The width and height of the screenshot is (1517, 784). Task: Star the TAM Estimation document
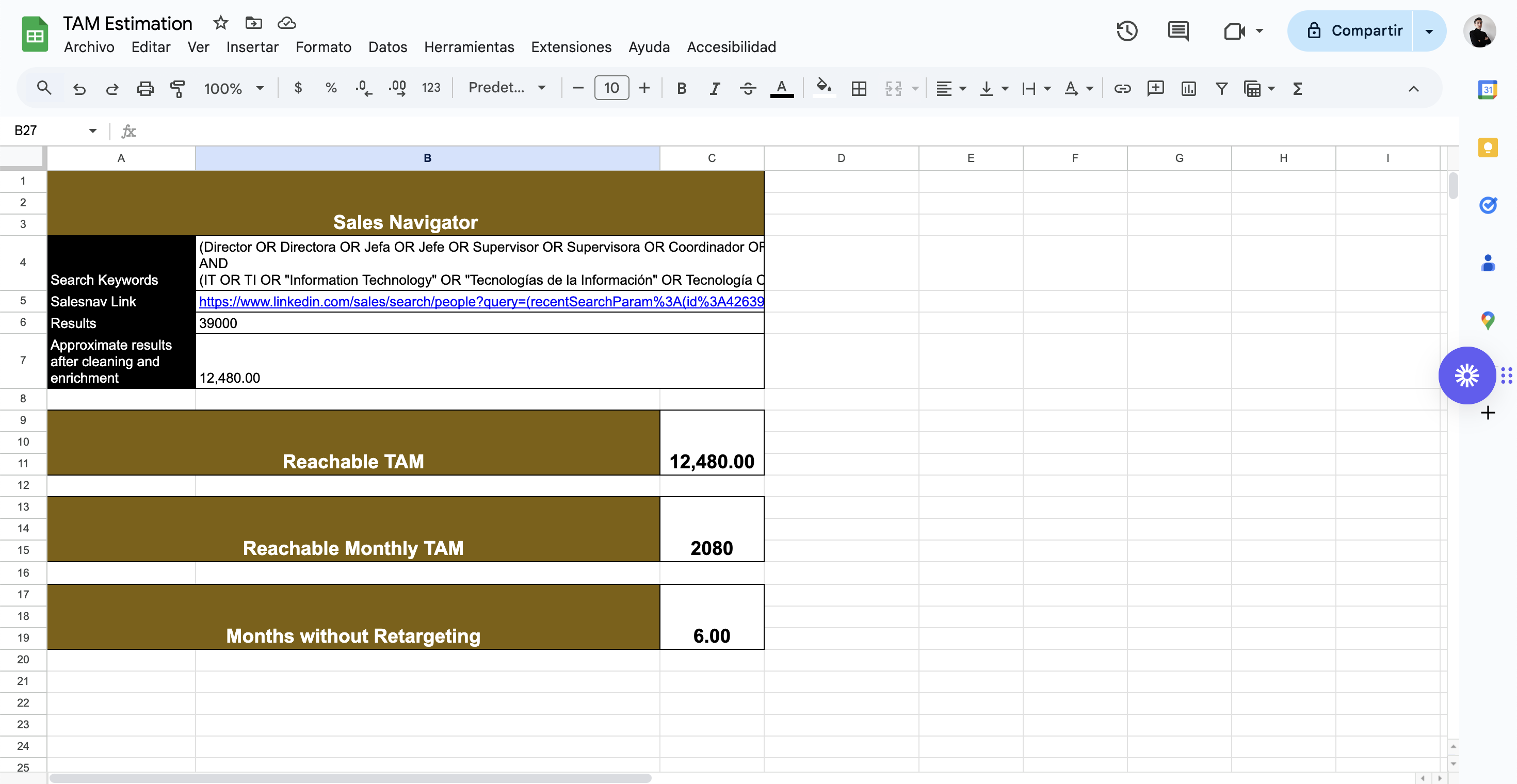tap(220, 23)
